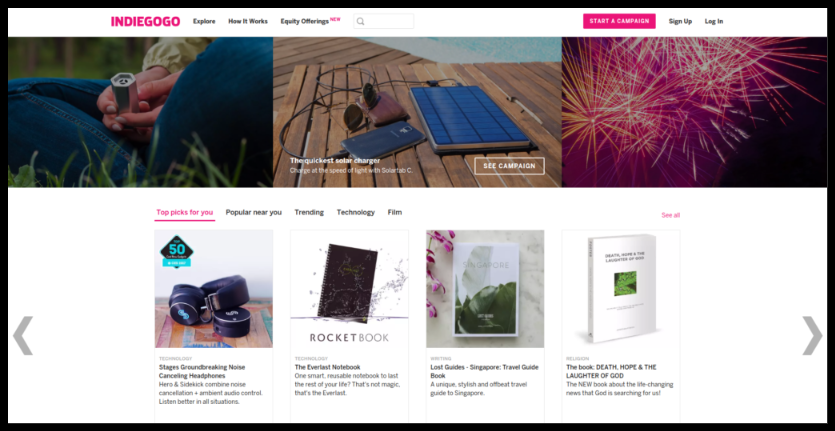Switch to the Film tab
Screen dimensions: 835x431
[395, 212]
